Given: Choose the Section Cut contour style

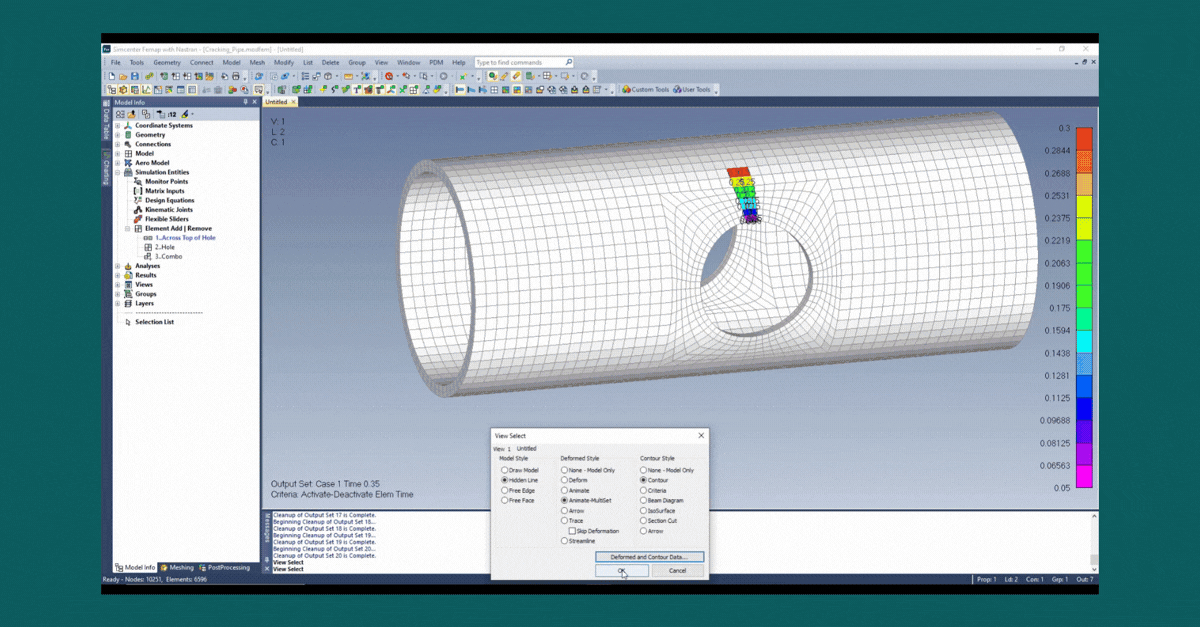Looking at the screenshot, I should point(645,521).
